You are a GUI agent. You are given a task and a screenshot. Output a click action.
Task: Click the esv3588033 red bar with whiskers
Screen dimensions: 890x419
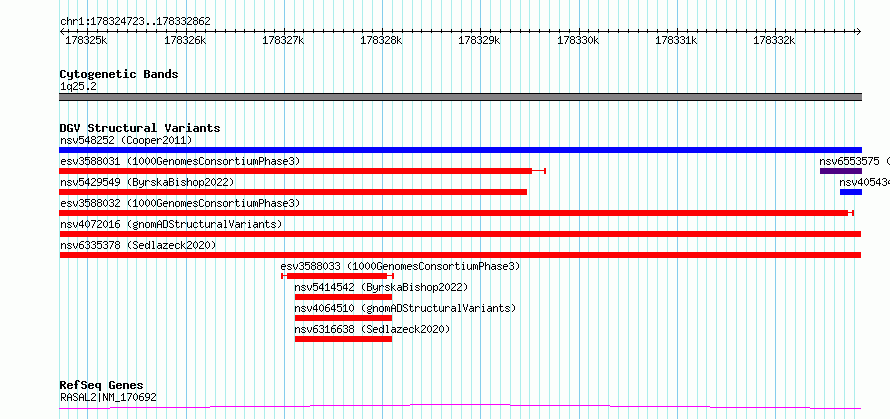point(337,276)
